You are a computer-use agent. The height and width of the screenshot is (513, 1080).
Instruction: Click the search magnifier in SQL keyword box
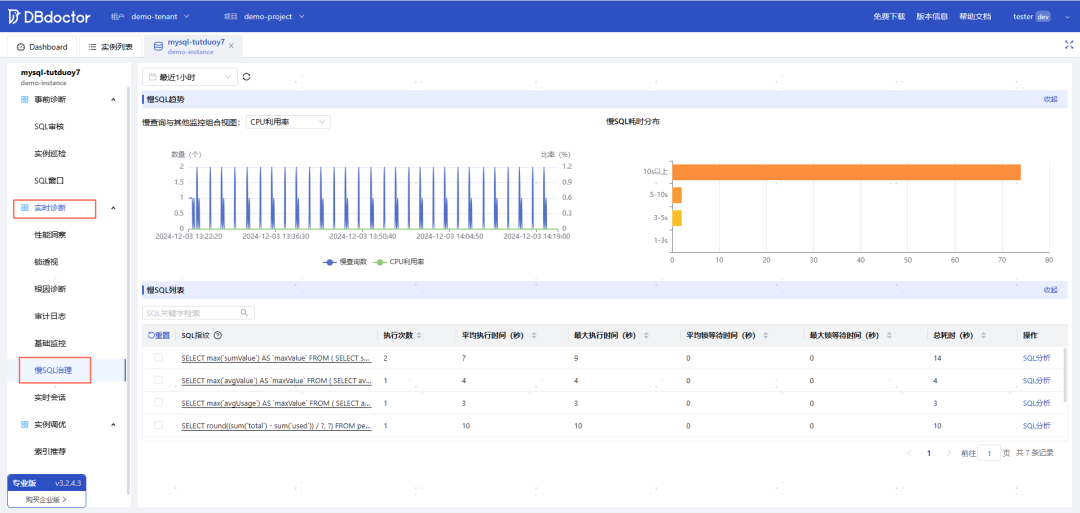coord(244,313)
